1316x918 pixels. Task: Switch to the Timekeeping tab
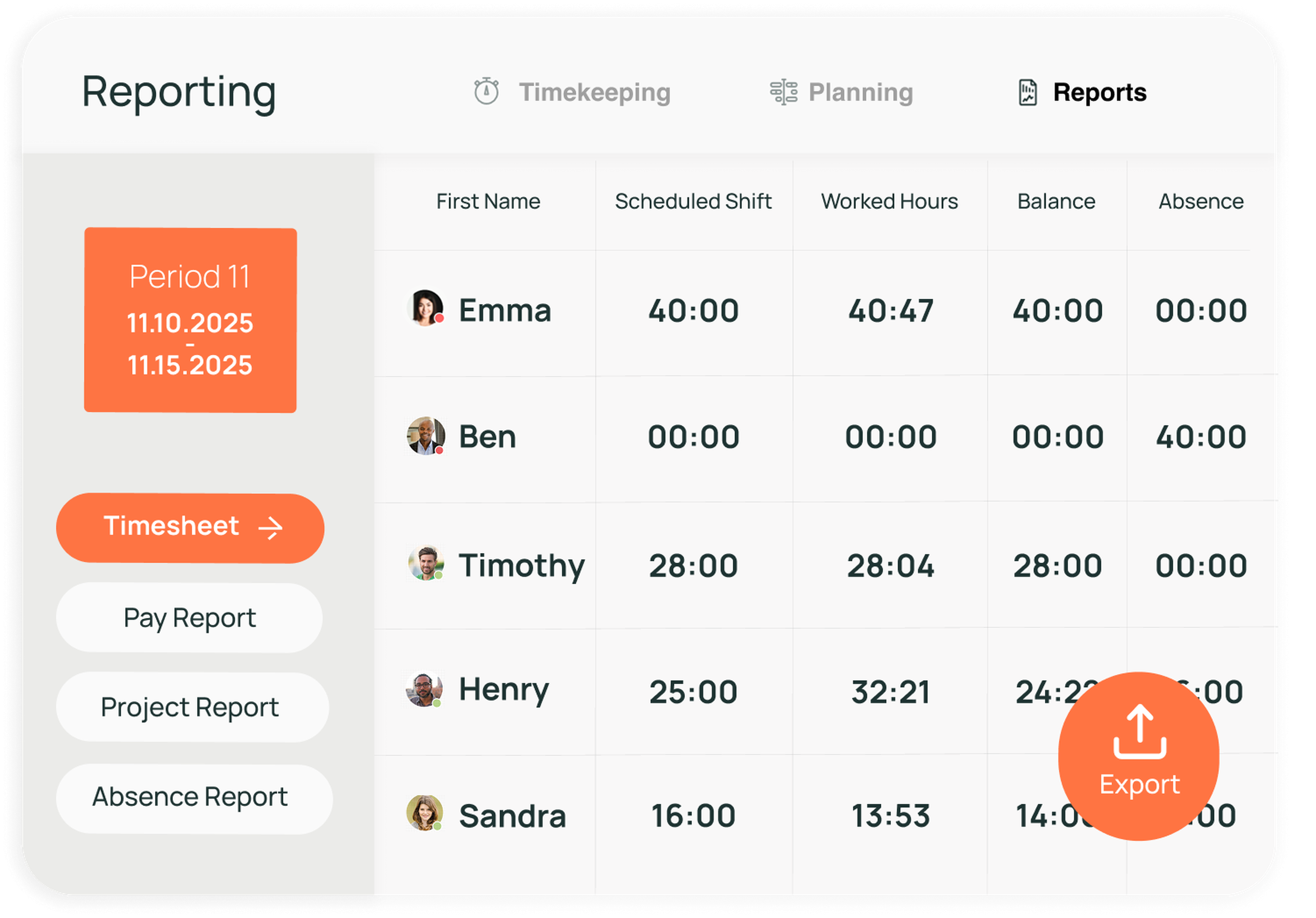click(x=594, y=92)
